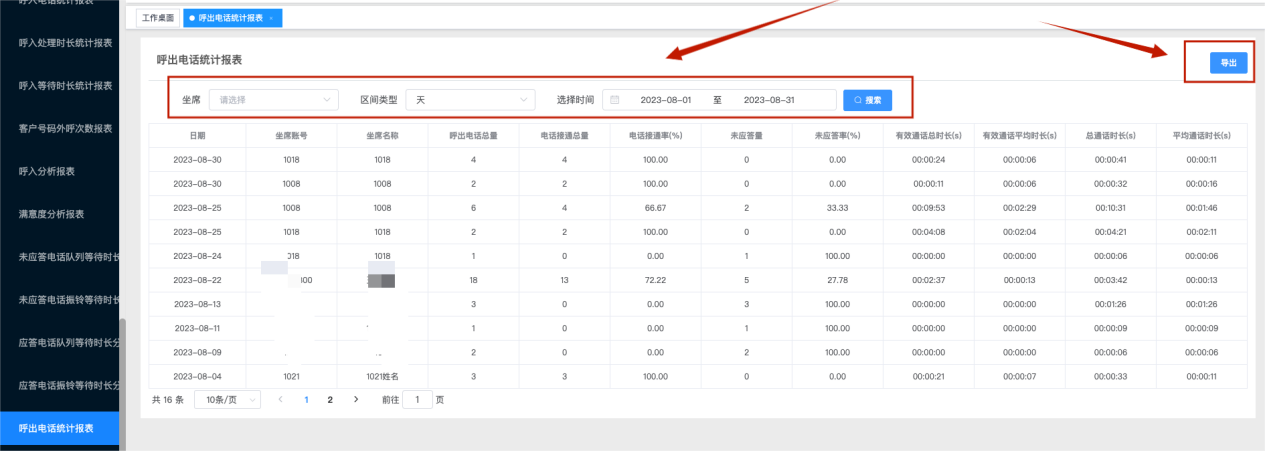Switch to the 工作桌面 tab

click(x=158, y=18)
